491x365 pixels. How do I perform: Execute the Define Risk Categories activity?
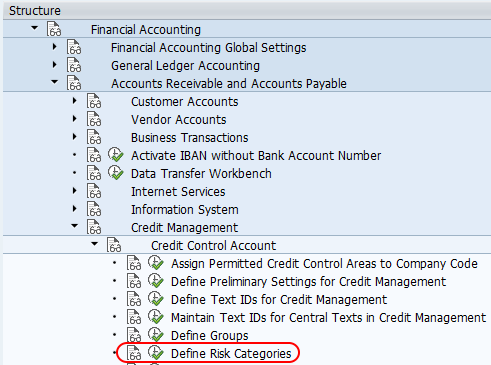click(x=155, y=353)
